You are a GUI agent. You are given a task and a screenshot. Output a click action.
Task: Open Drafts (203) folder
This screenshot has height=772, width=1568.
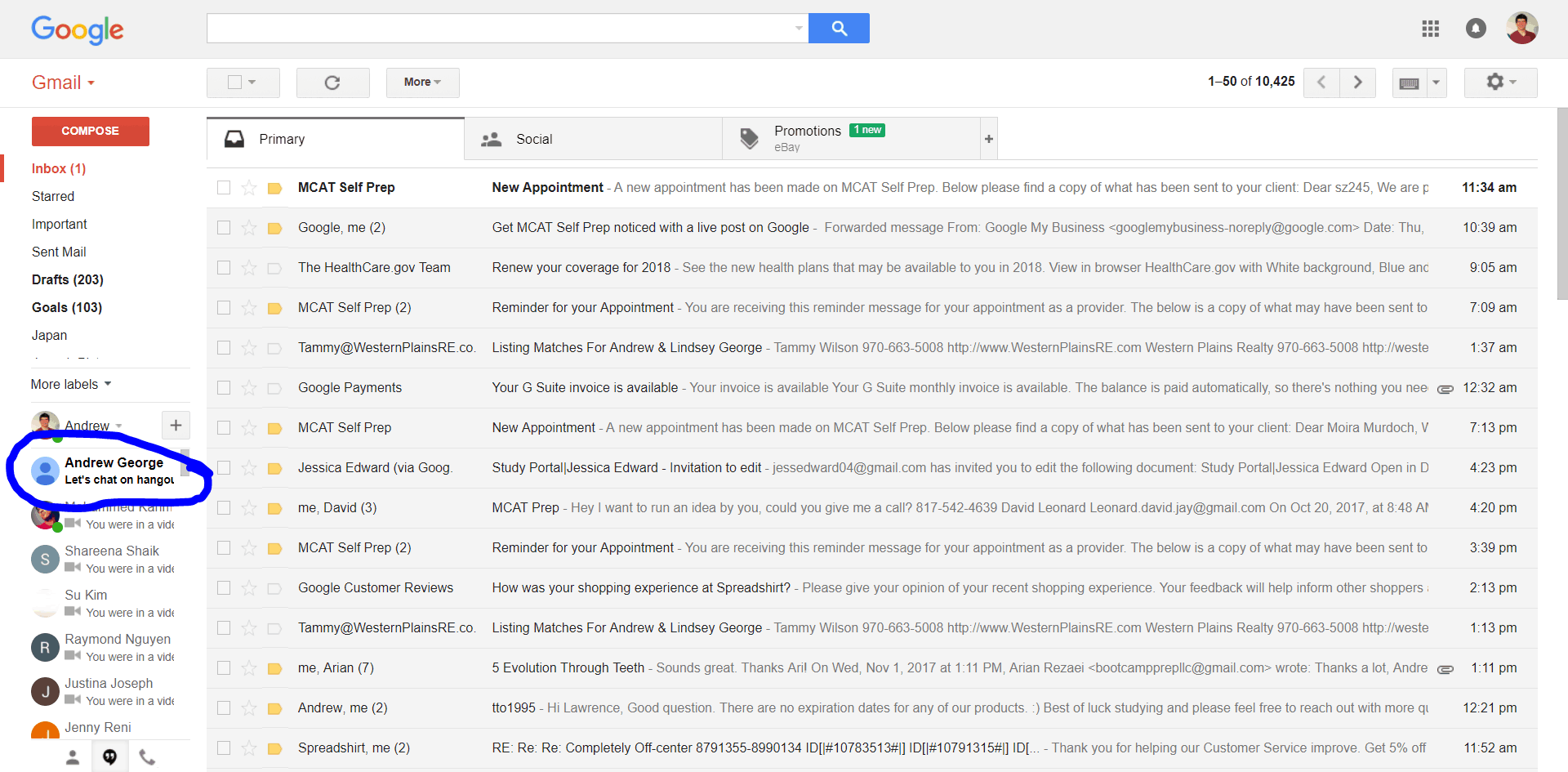[x=68, y=280]
